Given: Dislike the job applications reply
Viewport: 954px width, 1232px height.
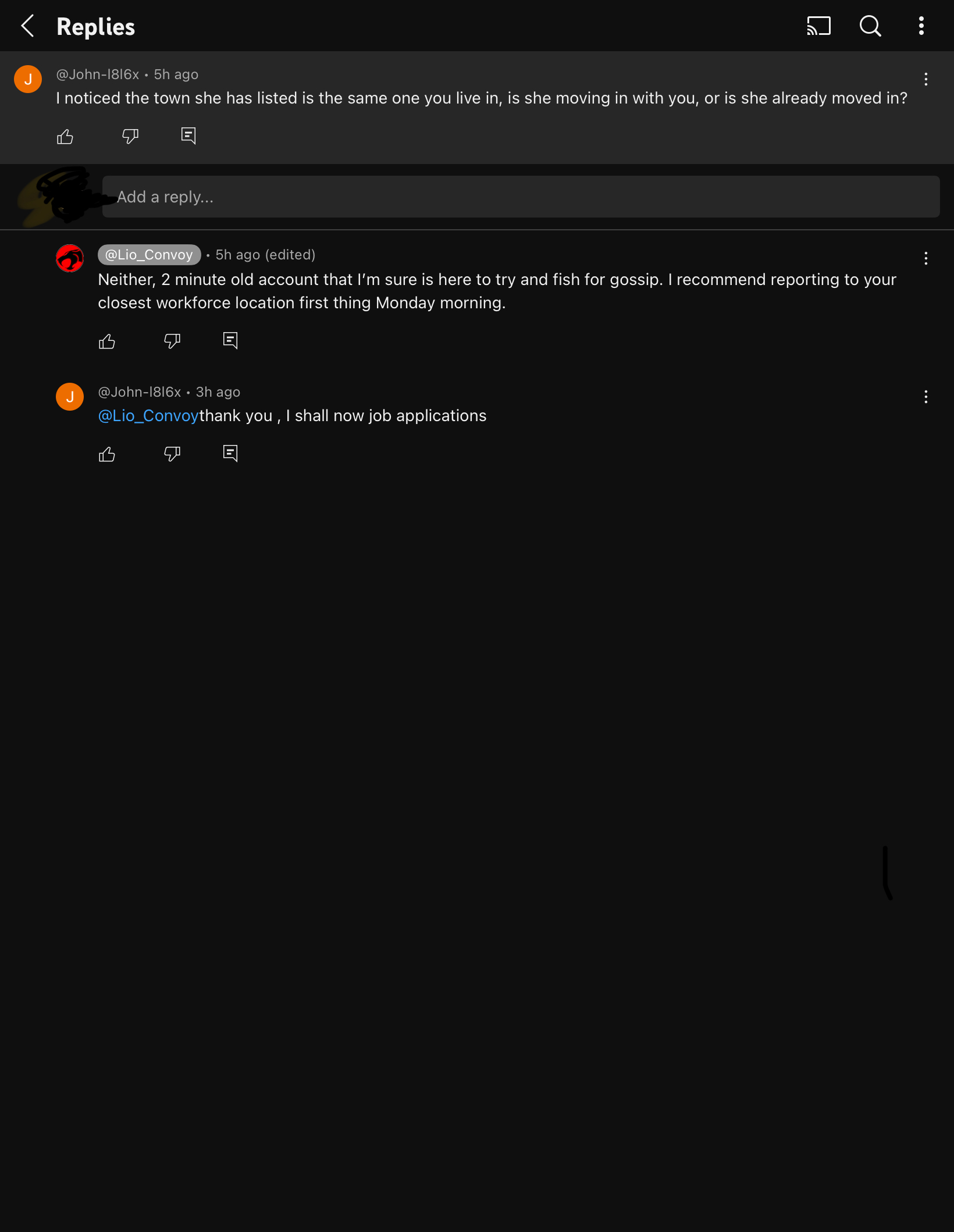Looking at the screenshot, I should coord(172,454).
